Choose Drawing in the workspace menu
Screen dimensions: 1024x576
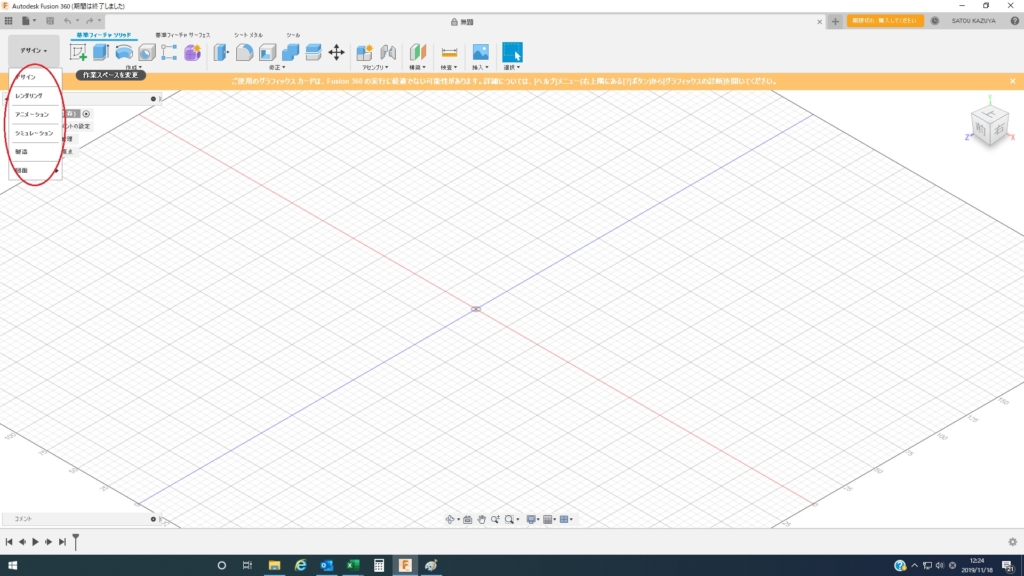click(35, 170)
